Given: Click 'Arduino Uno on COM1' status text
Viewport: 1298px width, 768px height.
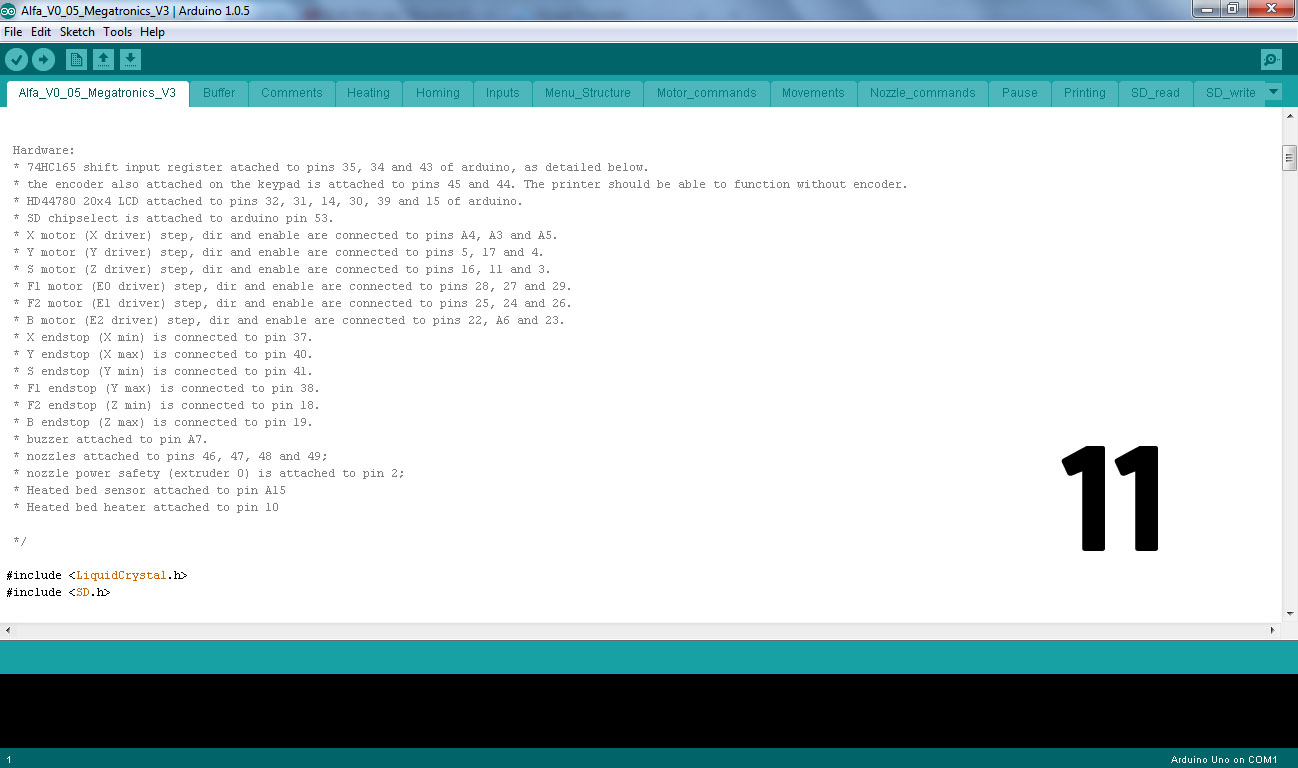Looking at the screenshot, I should point(1224,760).
